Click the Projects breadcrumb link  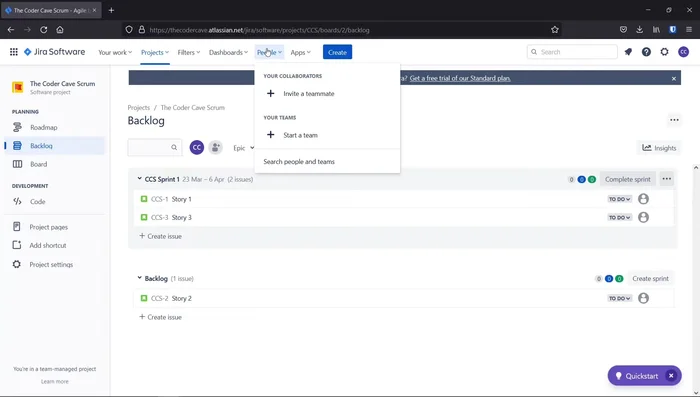(138, 108)
